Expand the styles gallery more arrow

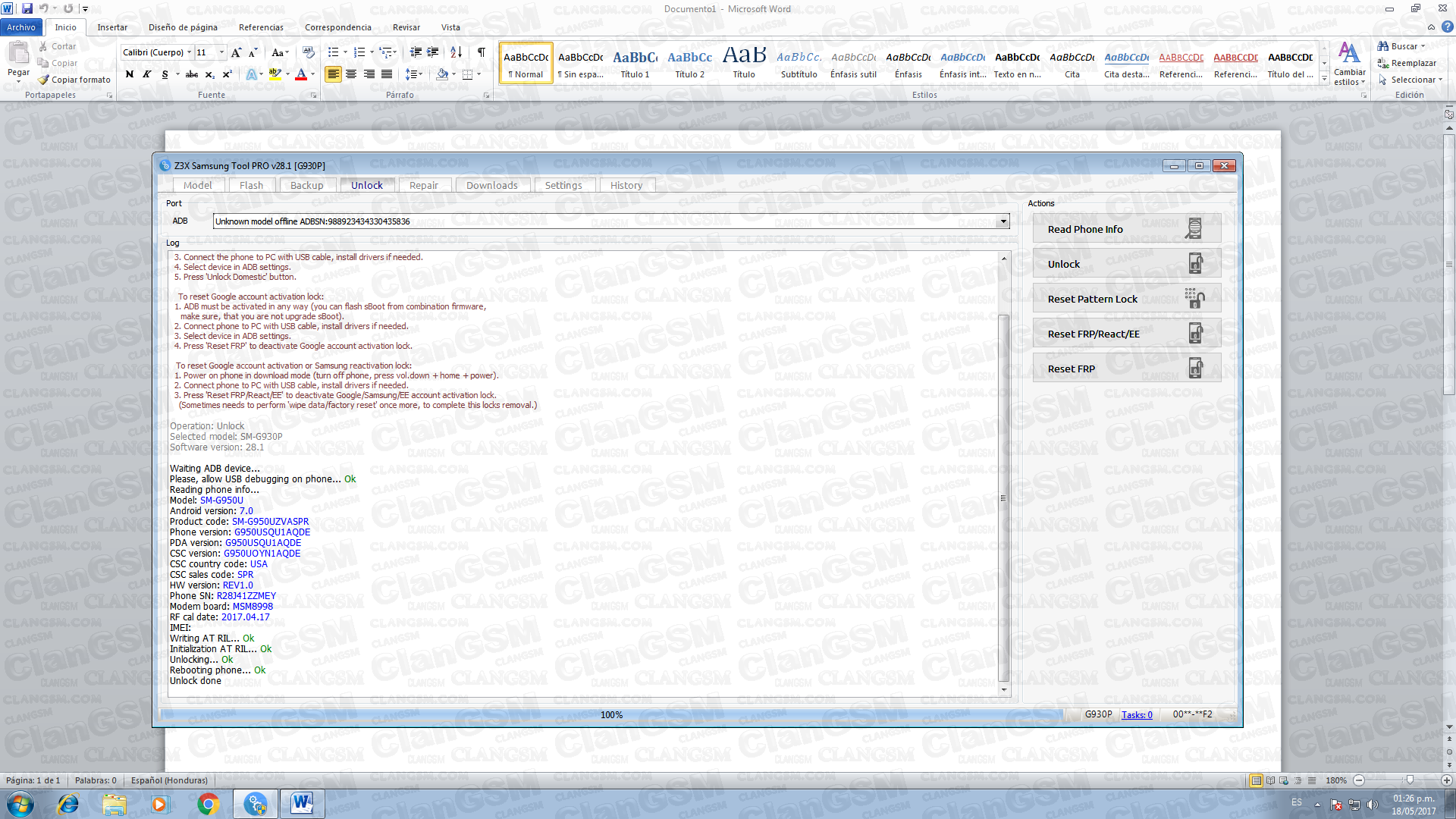point(1325,78)
